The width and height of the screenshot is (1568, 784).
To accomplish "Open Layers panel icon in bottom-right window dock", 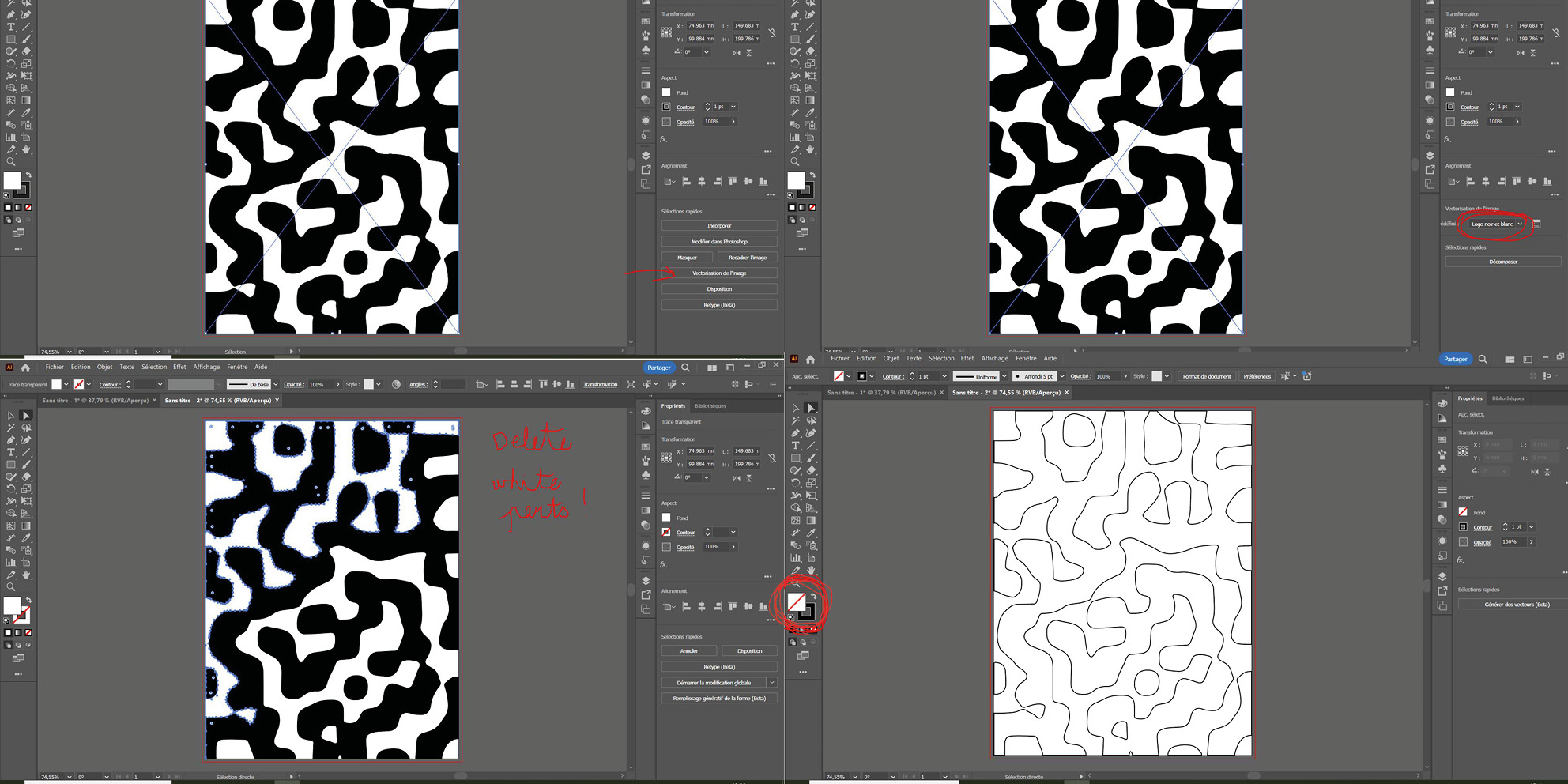I will (1442, 577).
